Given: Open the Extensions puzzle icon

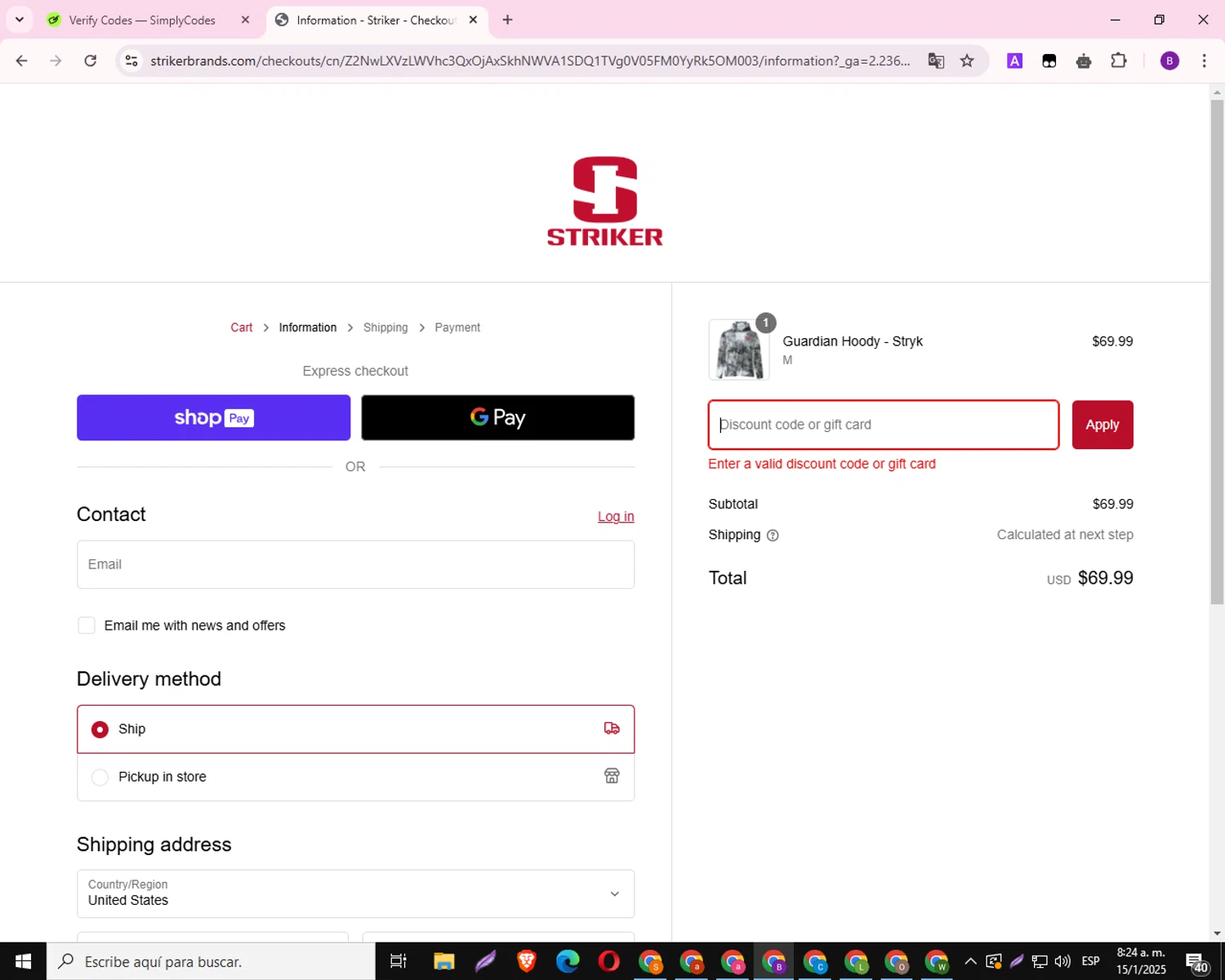Looking at the screenshot, I should (1119, 60).
